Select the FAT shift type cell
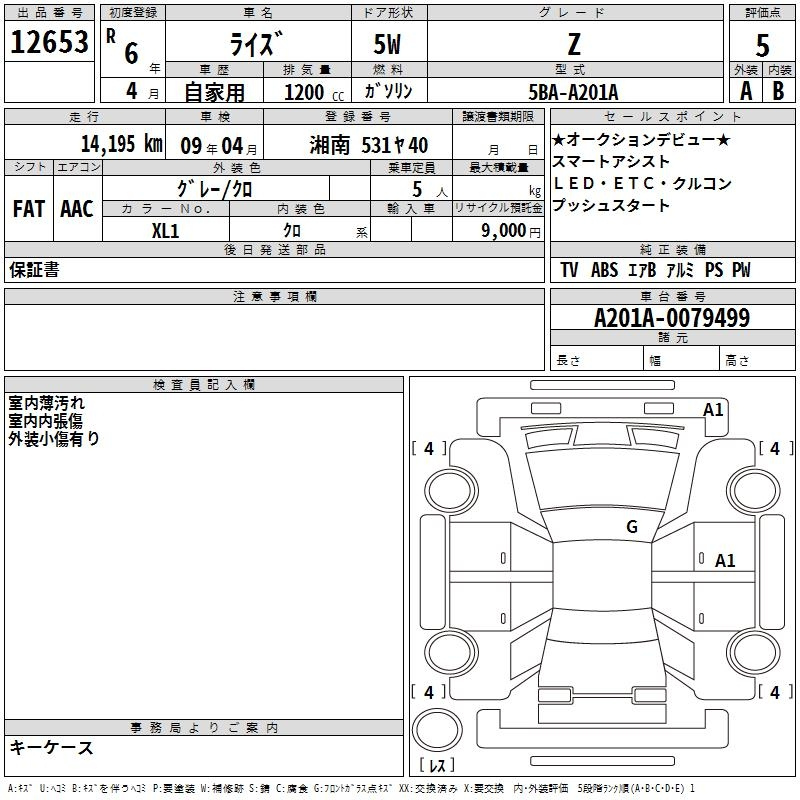This screenshot has width=800, height=800. (28, 209)
